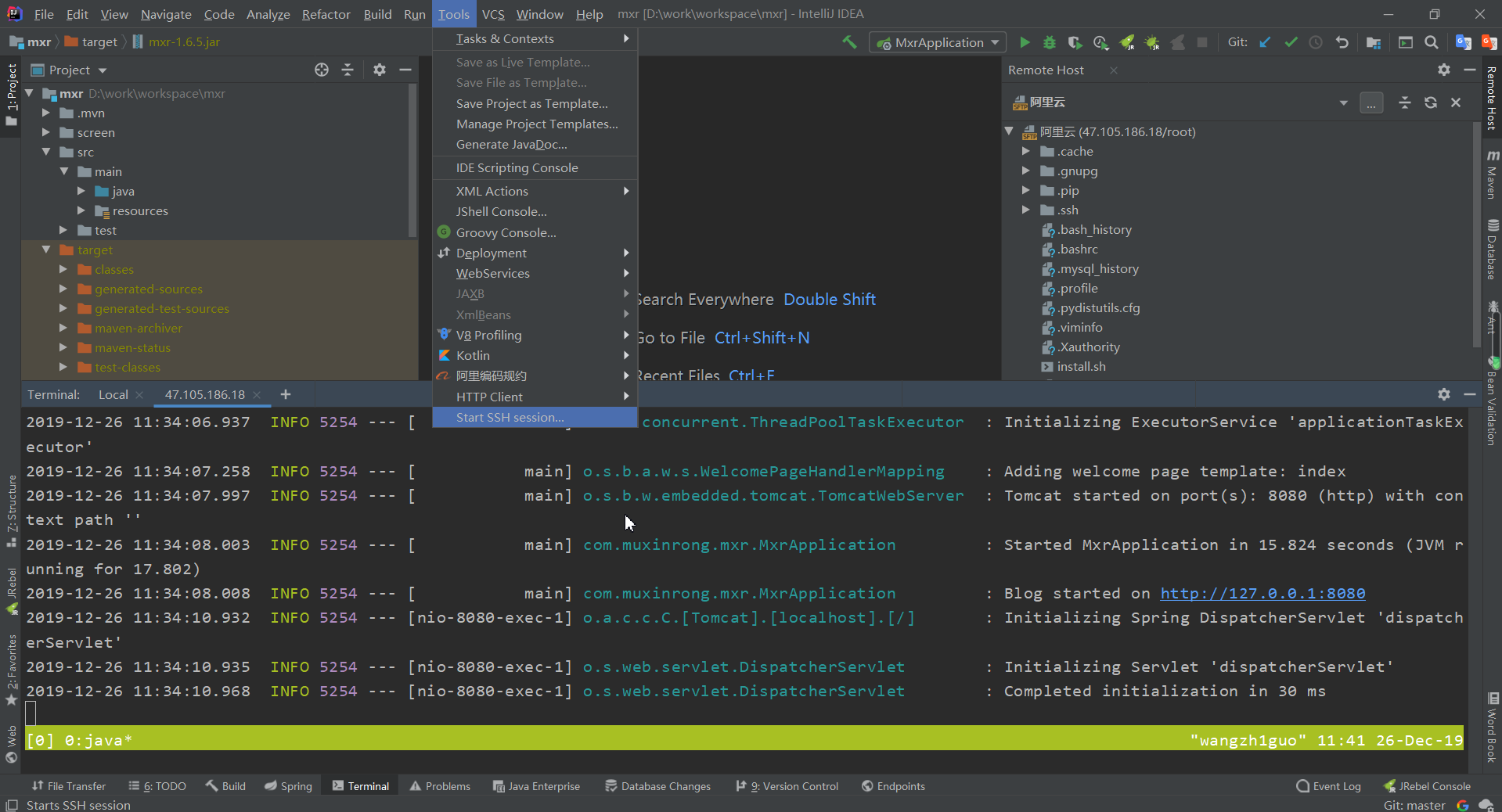Open the MxrApplication run configuration dropdown
Image resolution: width=1502 pixels, height=812 pixels.
(936, 42)
